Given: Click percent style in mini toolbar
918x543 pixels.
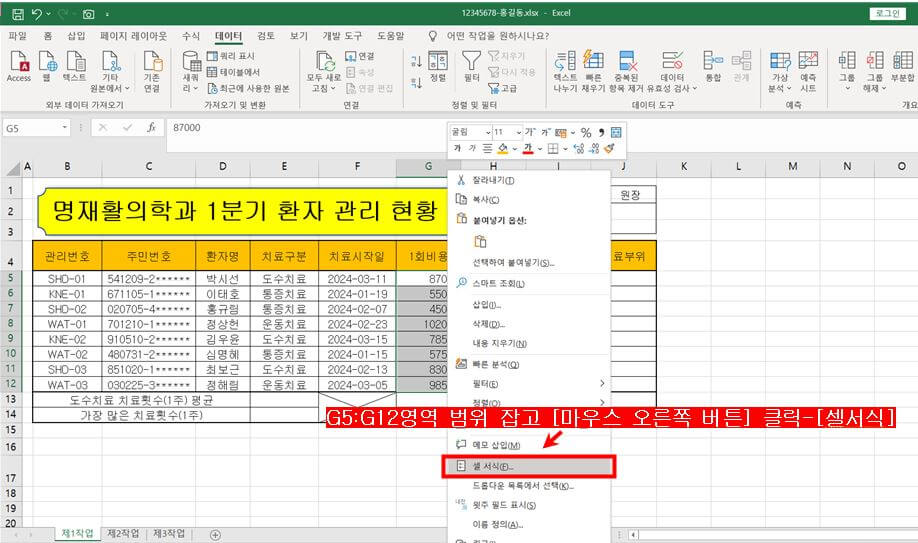Looking at the screenshot, I should (x=586, y=132).
